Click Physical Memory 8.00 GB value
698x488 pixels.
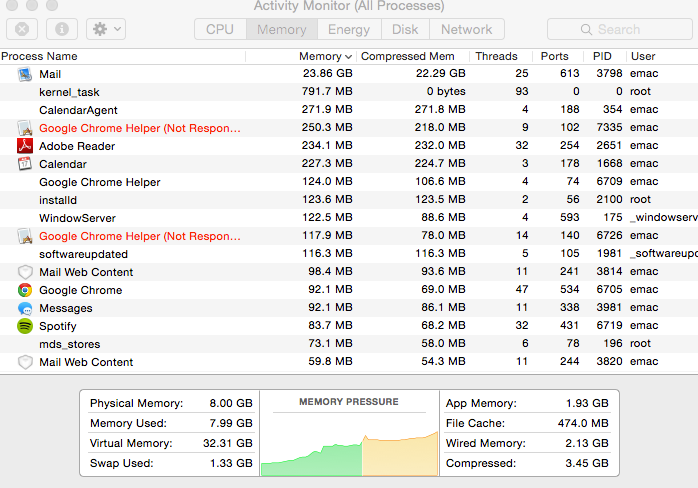[x=231, y=403]
